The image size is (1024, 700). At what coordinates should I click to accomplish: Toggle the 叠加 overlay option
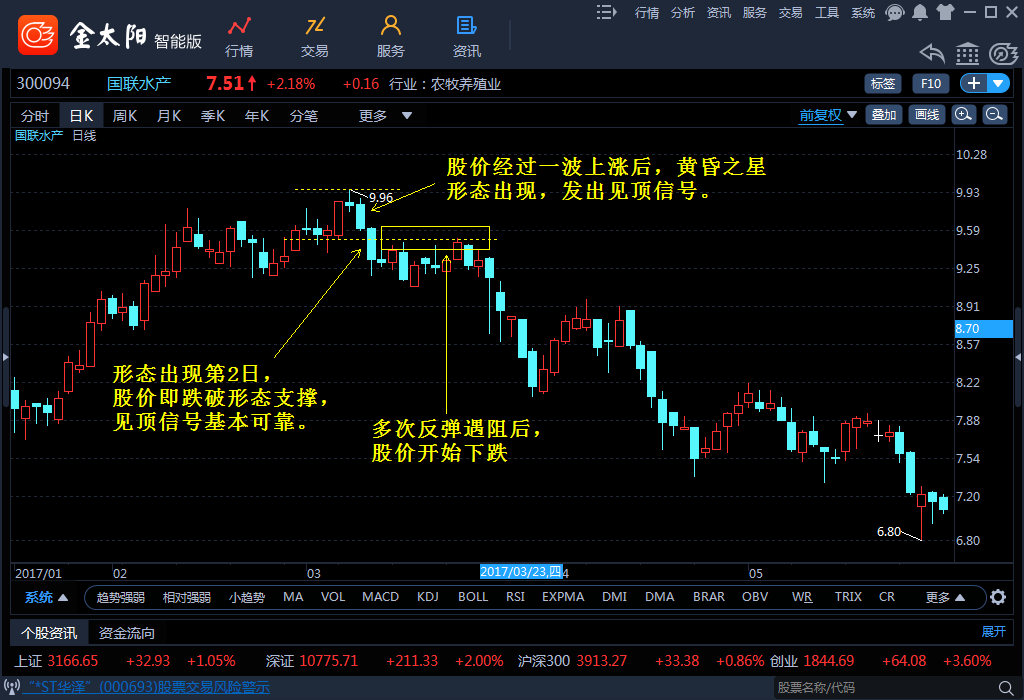tap(884, 115)
